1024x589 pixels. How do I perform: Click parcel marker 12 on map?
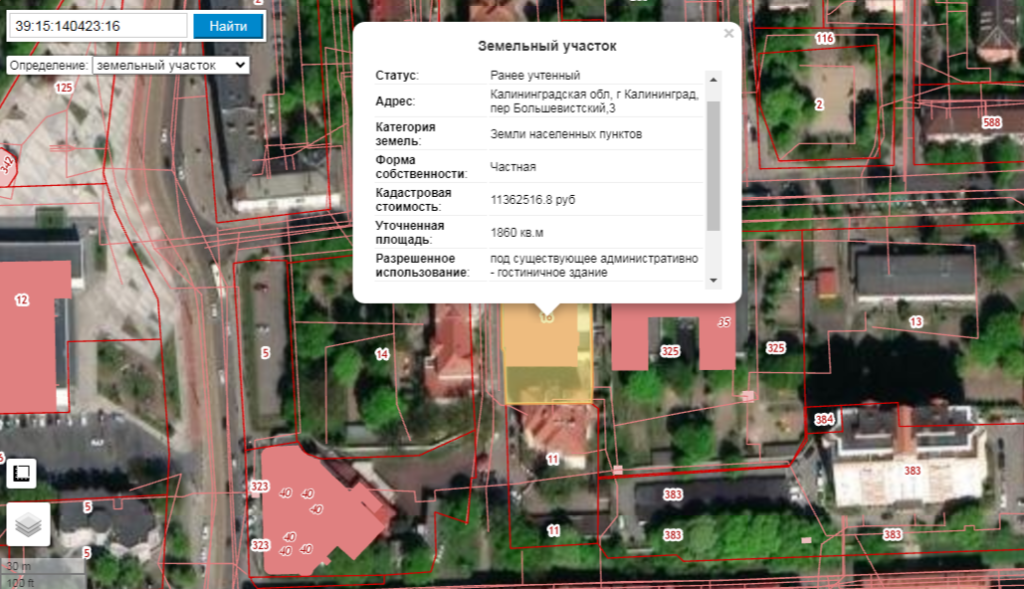tap(22, 299)
